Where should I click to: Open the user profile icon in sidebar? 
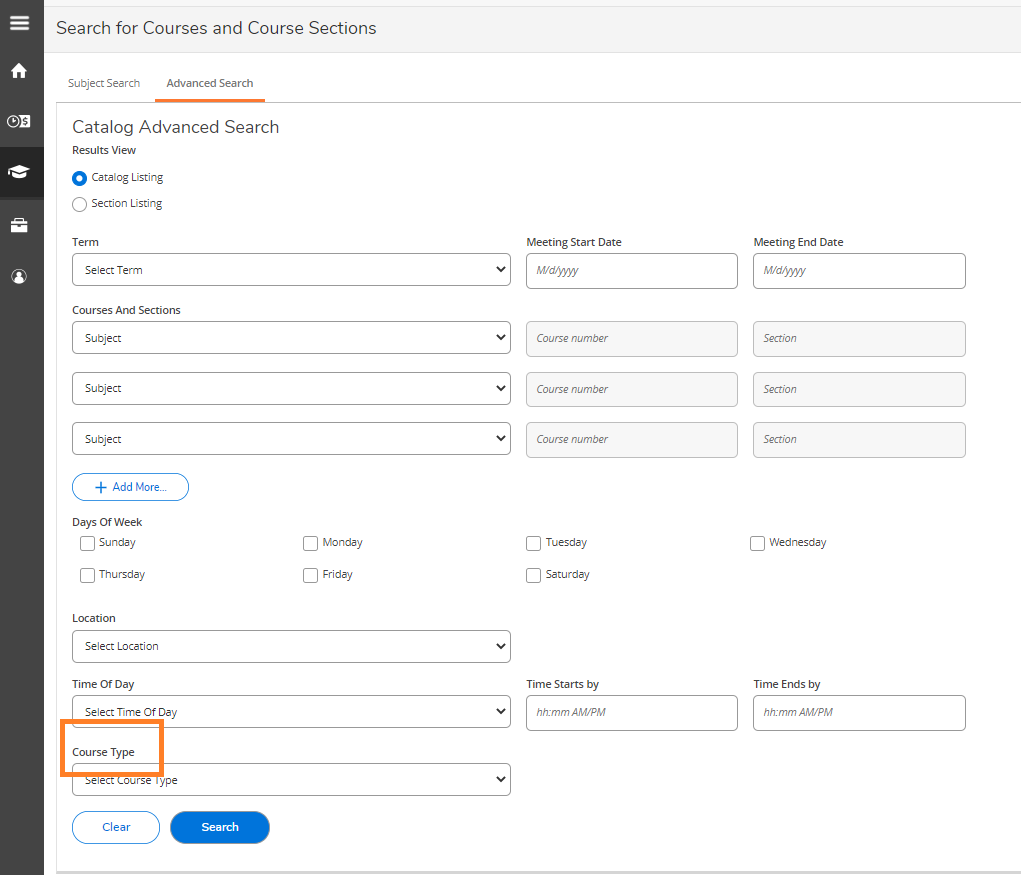click(x=19, y=277)
